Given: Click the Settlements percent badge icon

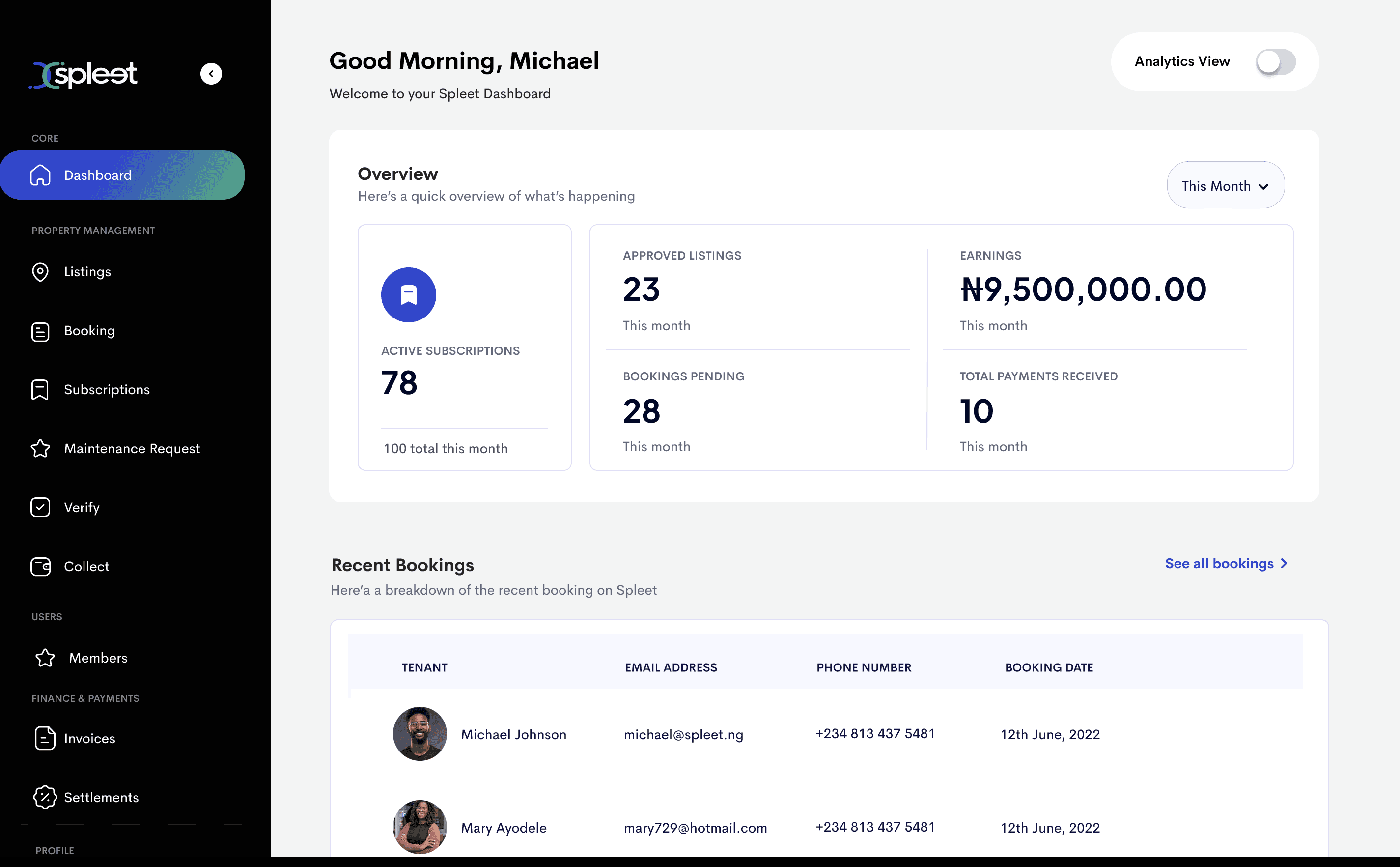Looking at the screenshot, I should [x=45, y=797].
